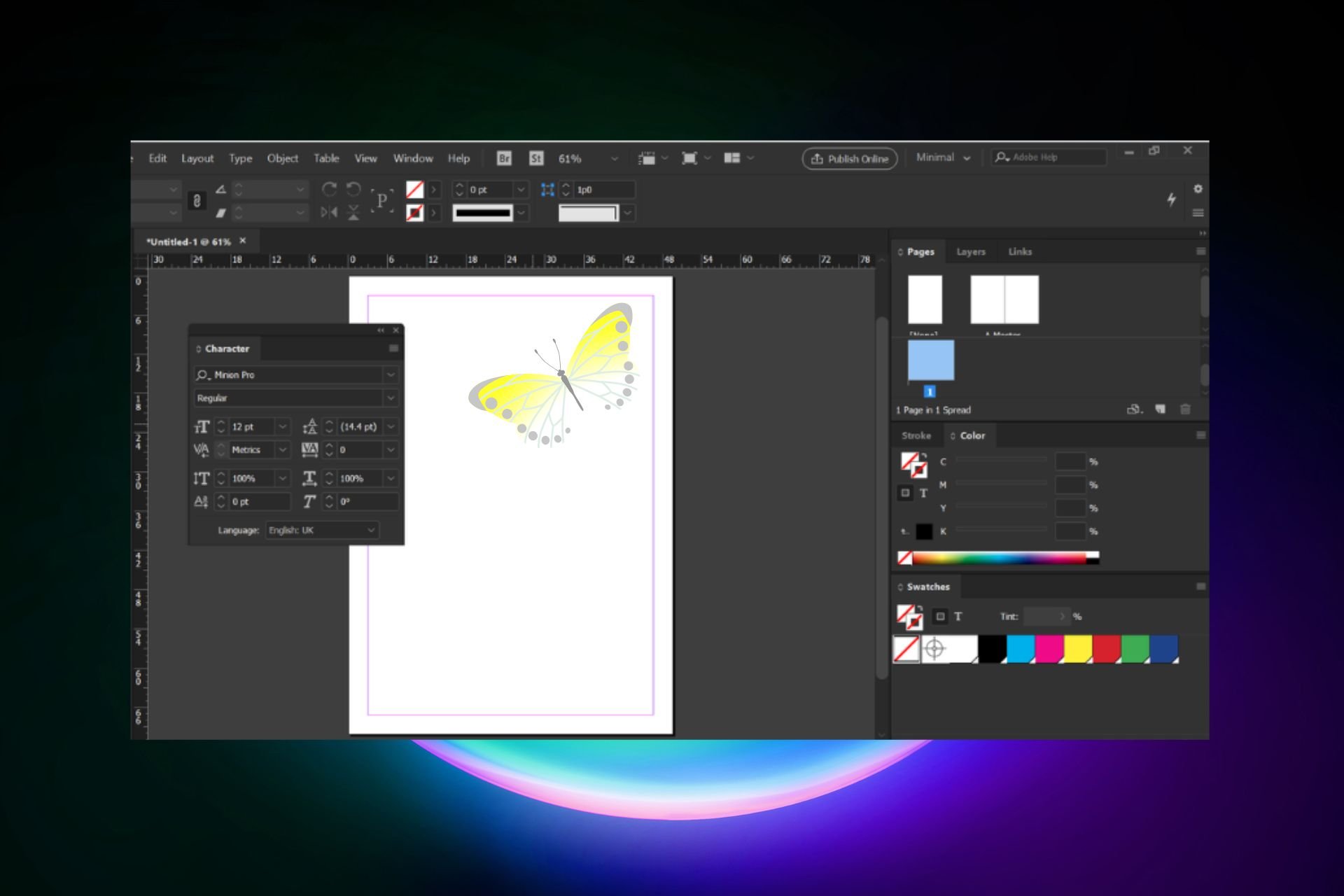Open the Pages panel menu
The width and height of the screenshot is (1344, 896).
click(1200, 251)
